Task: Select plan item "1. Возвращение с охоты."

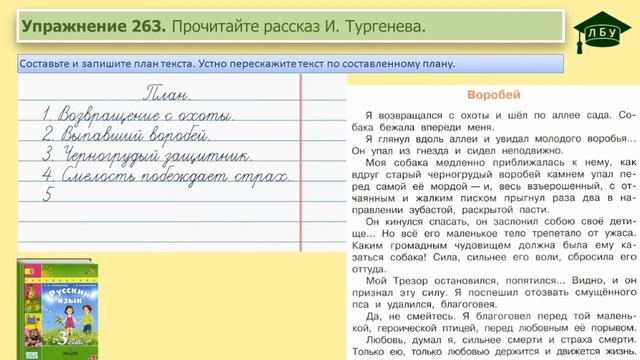Action: tap(138, 114)
